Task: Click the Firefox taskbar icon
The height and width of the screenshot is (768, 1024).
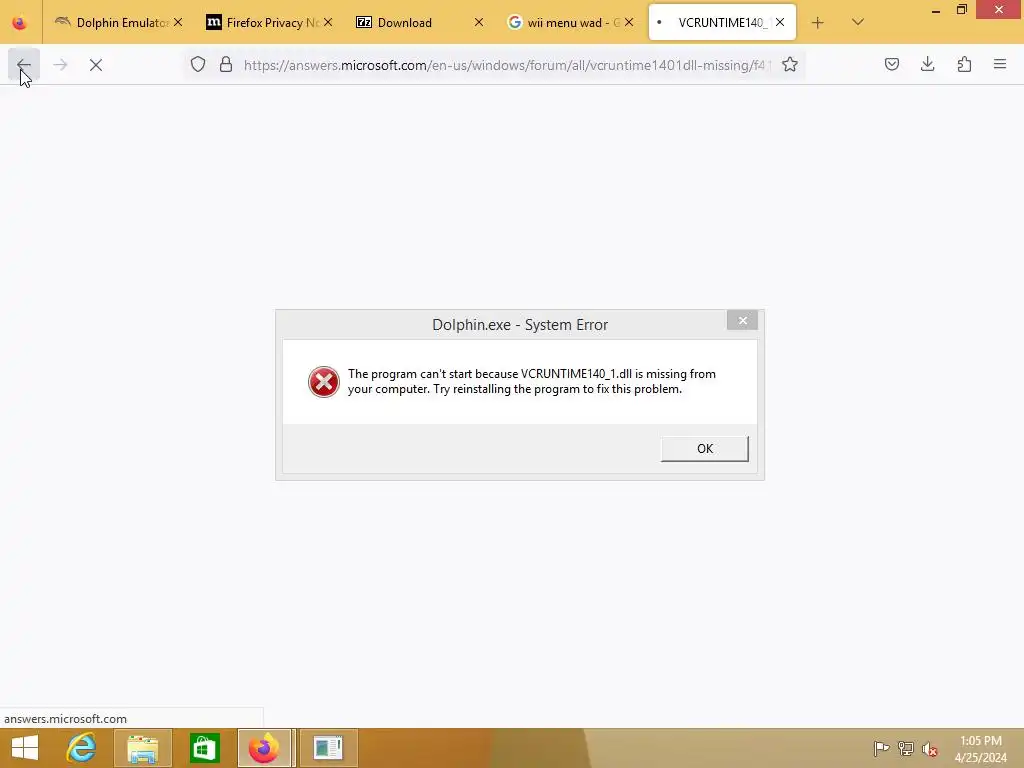Action: pos(264,748)
